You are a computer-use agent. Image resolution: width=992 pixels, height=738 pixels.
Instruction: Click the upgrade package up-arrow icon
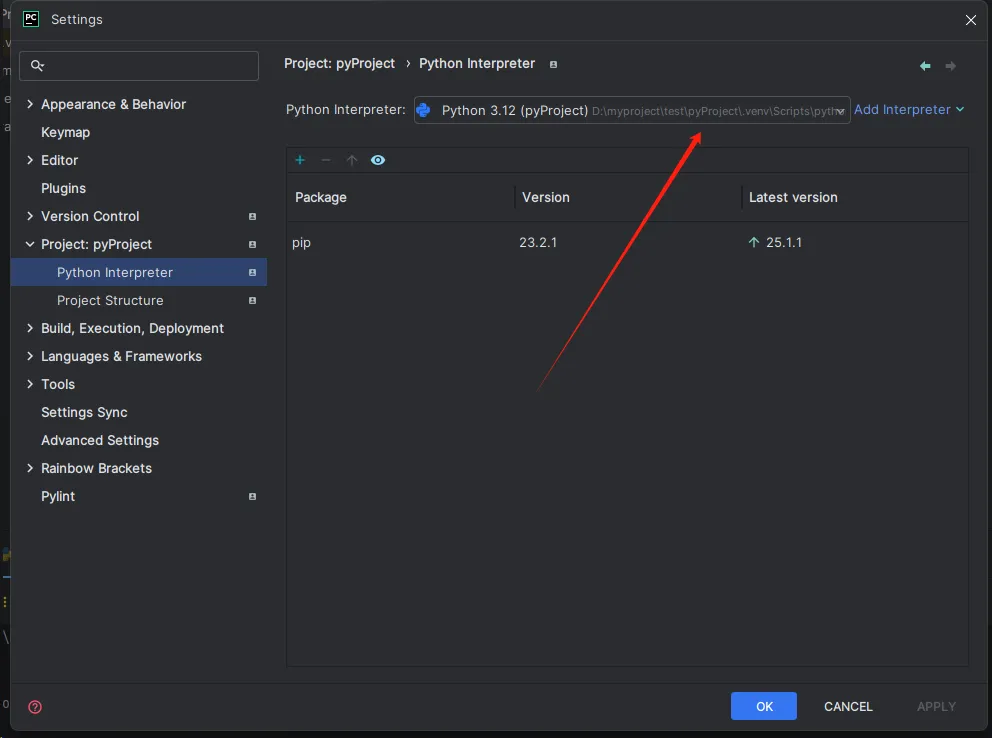(x=352, y=160)
